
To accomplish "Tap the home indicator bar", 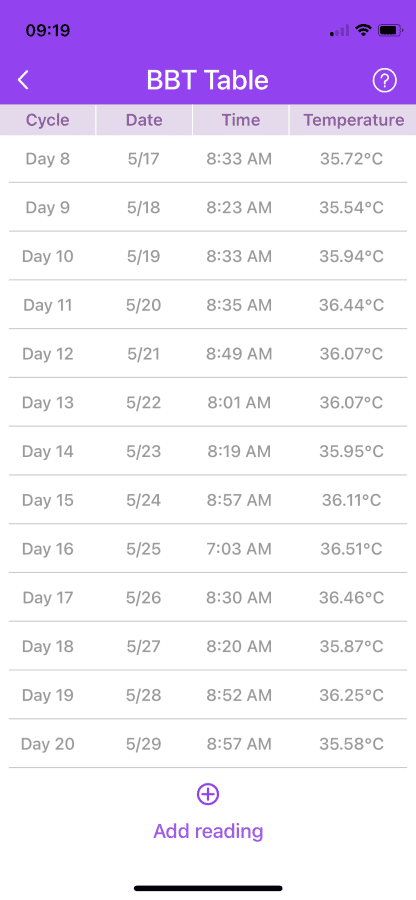I will click(208, 888).
